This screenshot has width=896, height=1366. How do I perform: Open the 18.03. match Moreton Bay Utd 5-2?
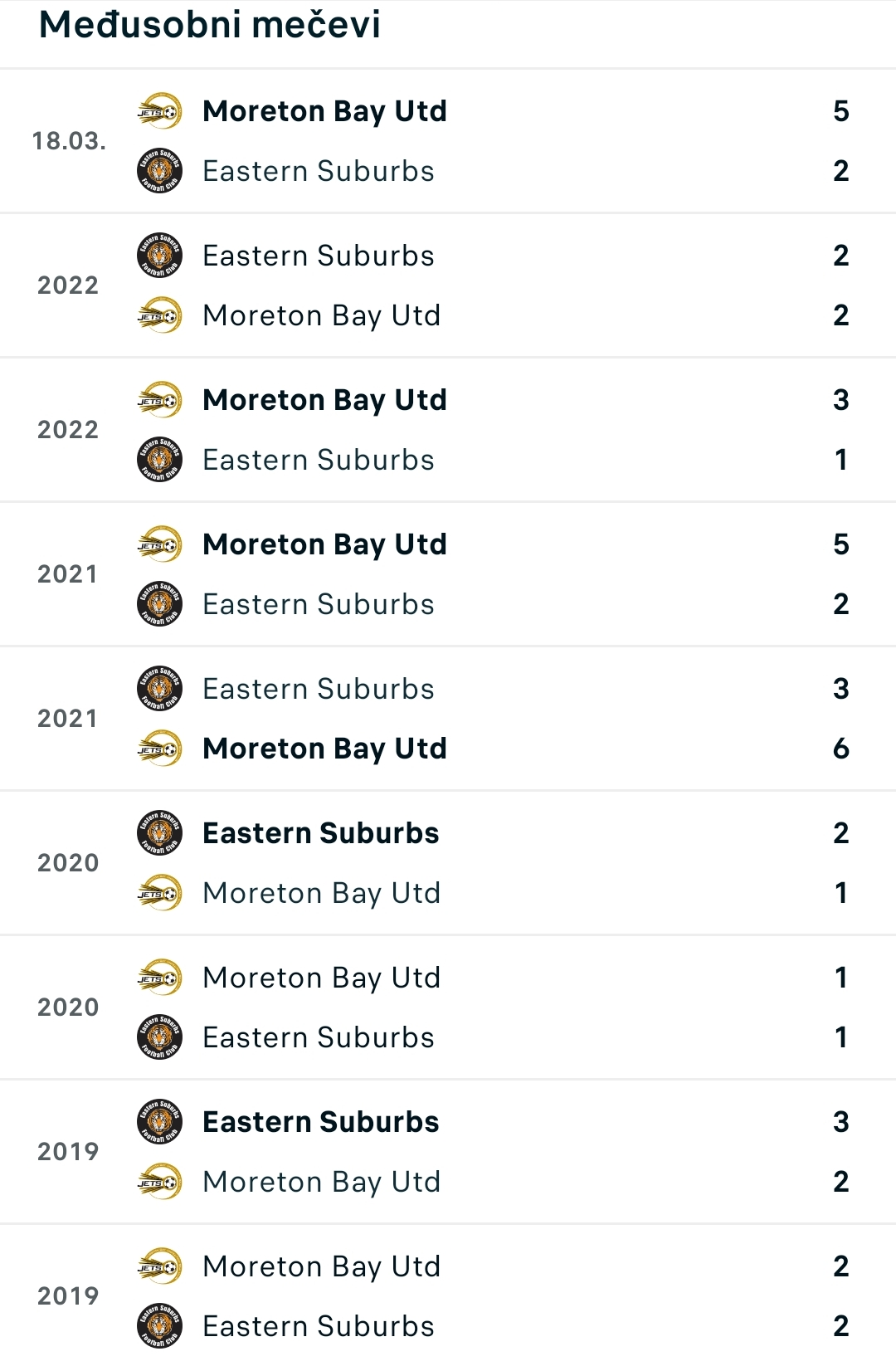click(x=448, y=141)
